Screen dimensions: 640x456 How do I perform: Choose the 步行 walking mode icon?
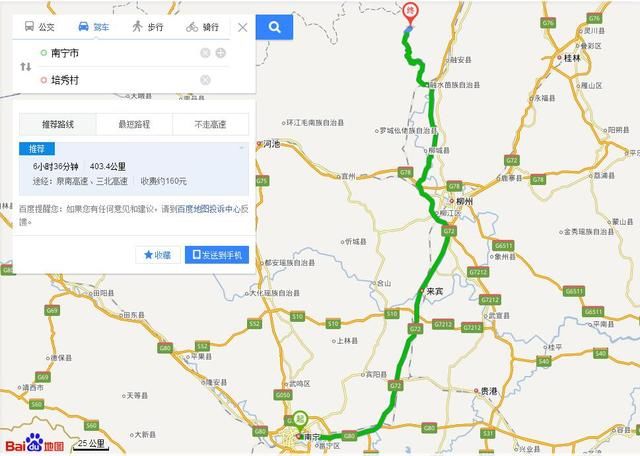pyautogui.click(x=138, y=27)
